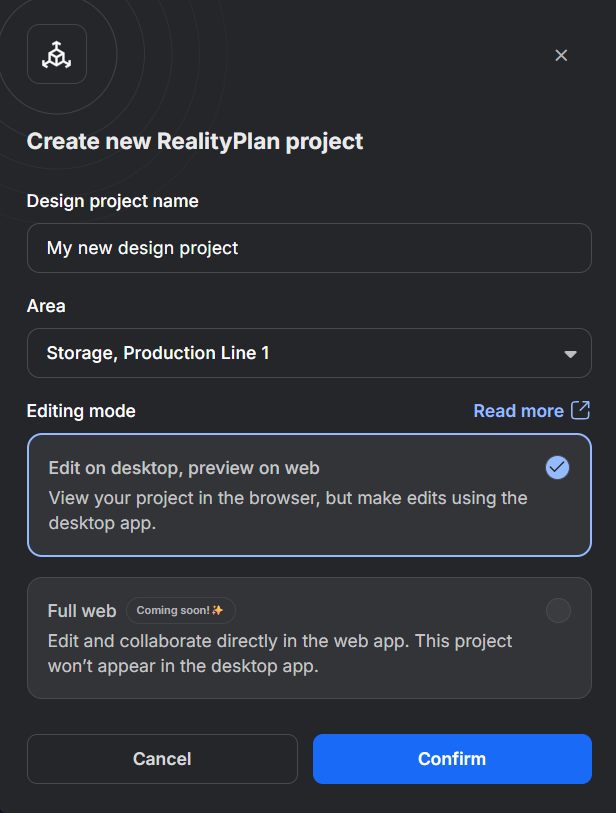Click the "Editing mode" section label
Image resolution: width=616 pixels, height=813 pixels.
click(81, 411)
